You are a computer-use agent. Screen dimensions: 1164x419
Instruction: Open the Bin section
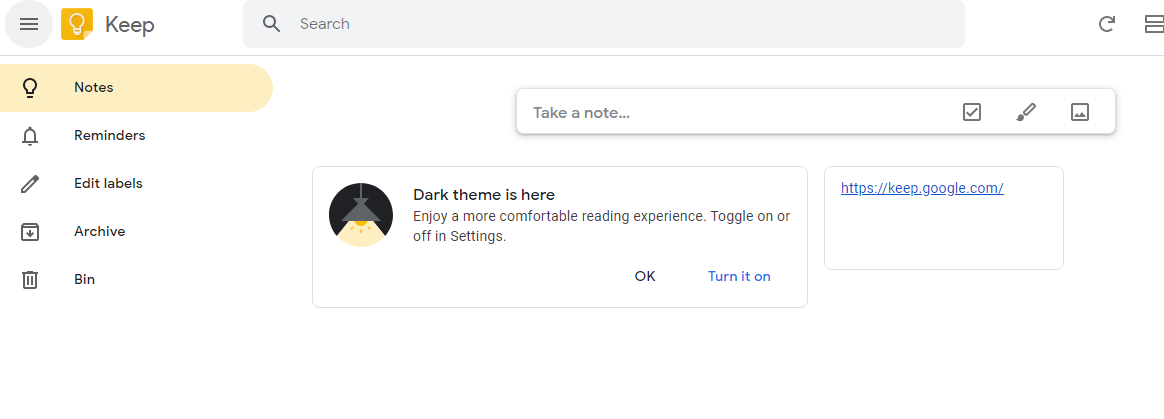[x=137, y=280]
